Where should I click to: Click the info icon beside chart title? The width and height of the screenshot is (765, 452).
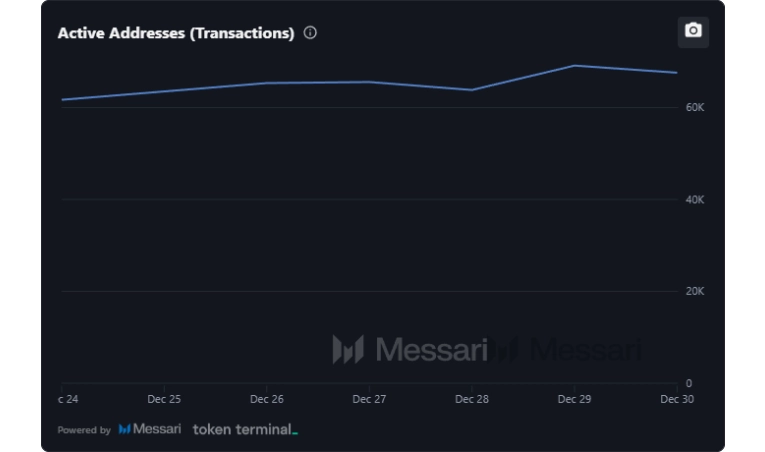tap(310, 32)
